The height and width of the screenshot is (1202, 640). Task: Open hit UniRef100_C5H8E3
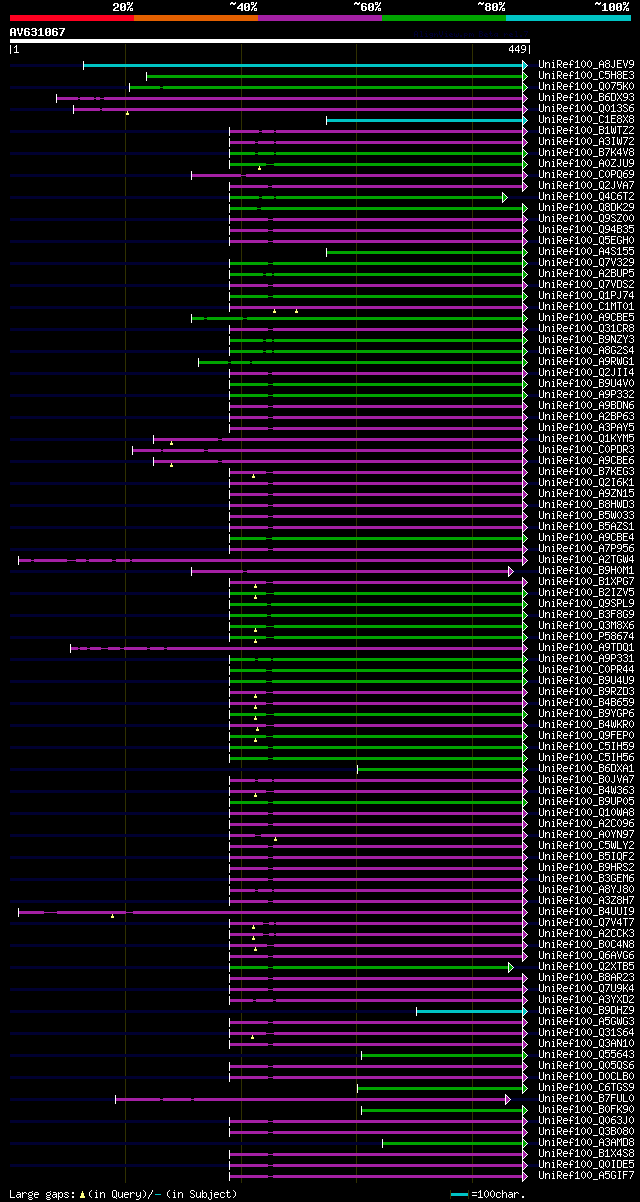586,76
